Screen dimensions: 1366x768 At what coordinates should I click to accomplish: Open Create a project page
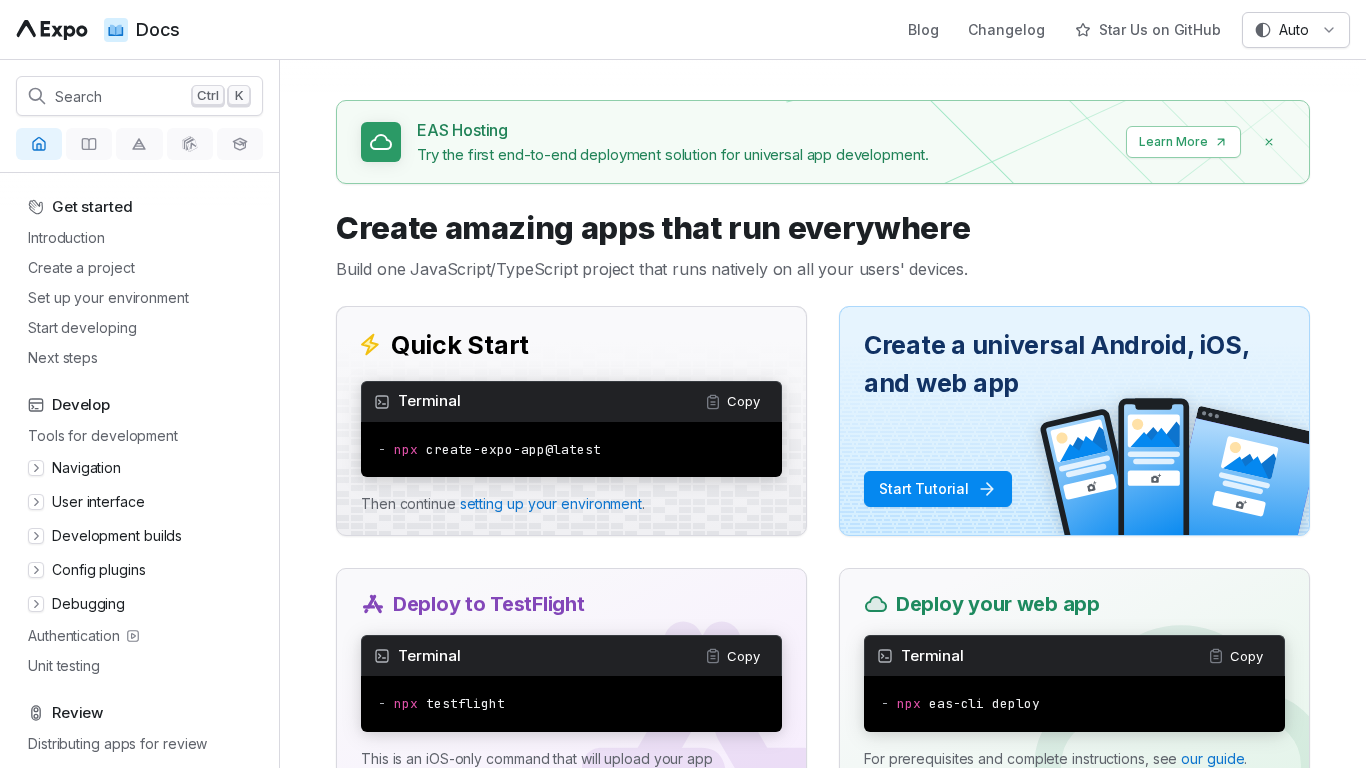coord(81,268)
